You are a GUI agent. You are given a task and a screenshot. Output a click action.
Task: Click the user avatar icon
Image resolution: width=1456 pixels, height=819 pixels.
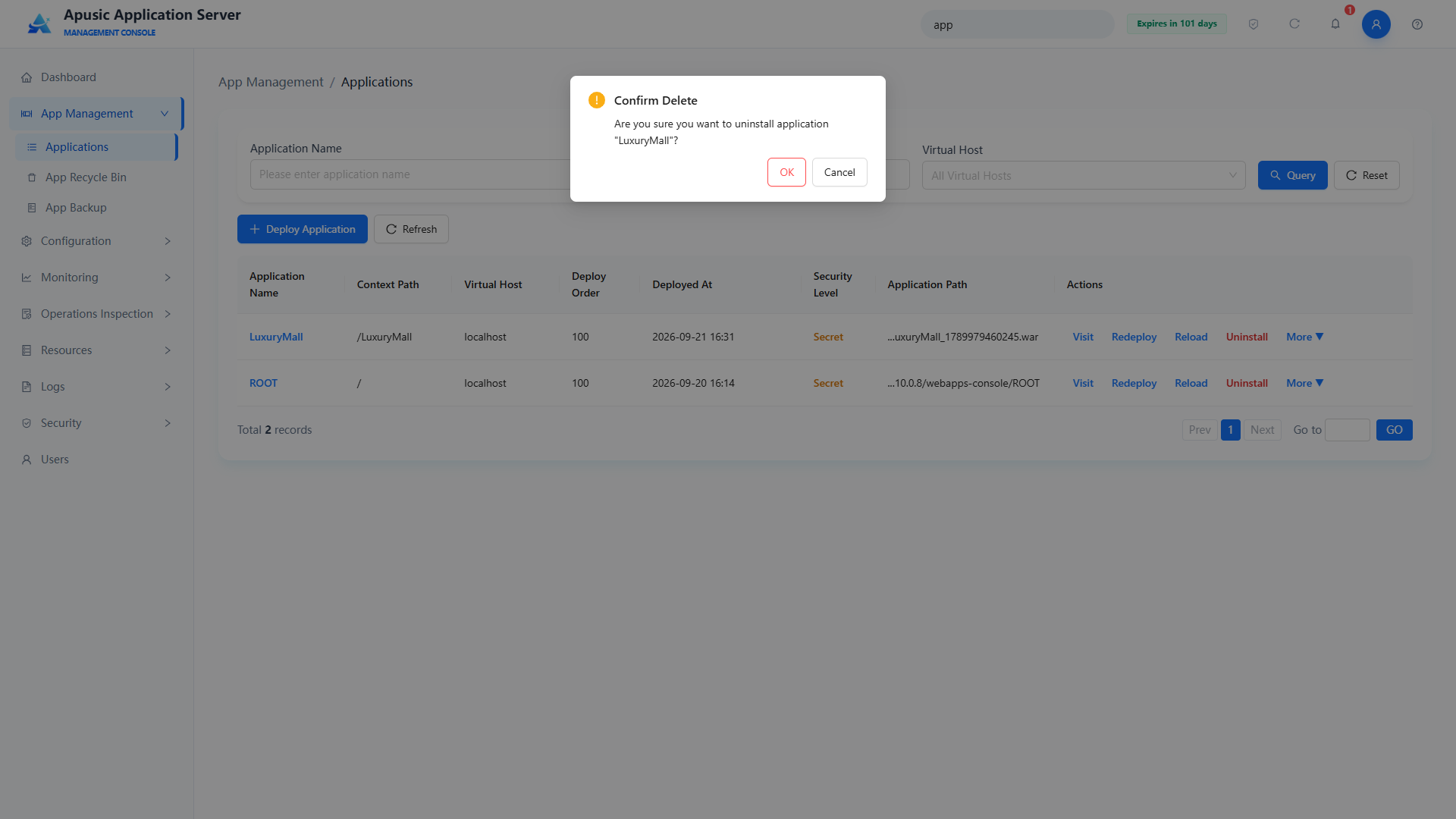pos(1376,24)
